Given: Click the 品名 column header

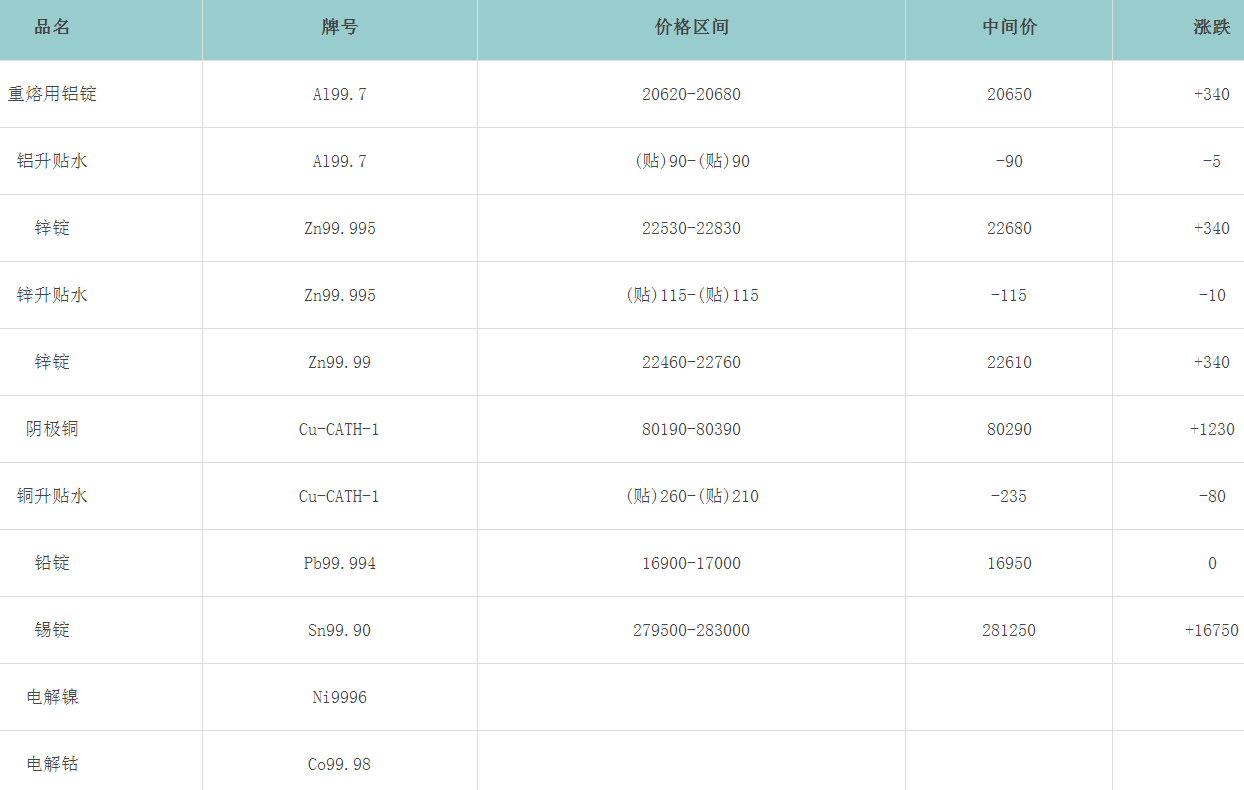Looking at the screenshot, I should [52, 28].
